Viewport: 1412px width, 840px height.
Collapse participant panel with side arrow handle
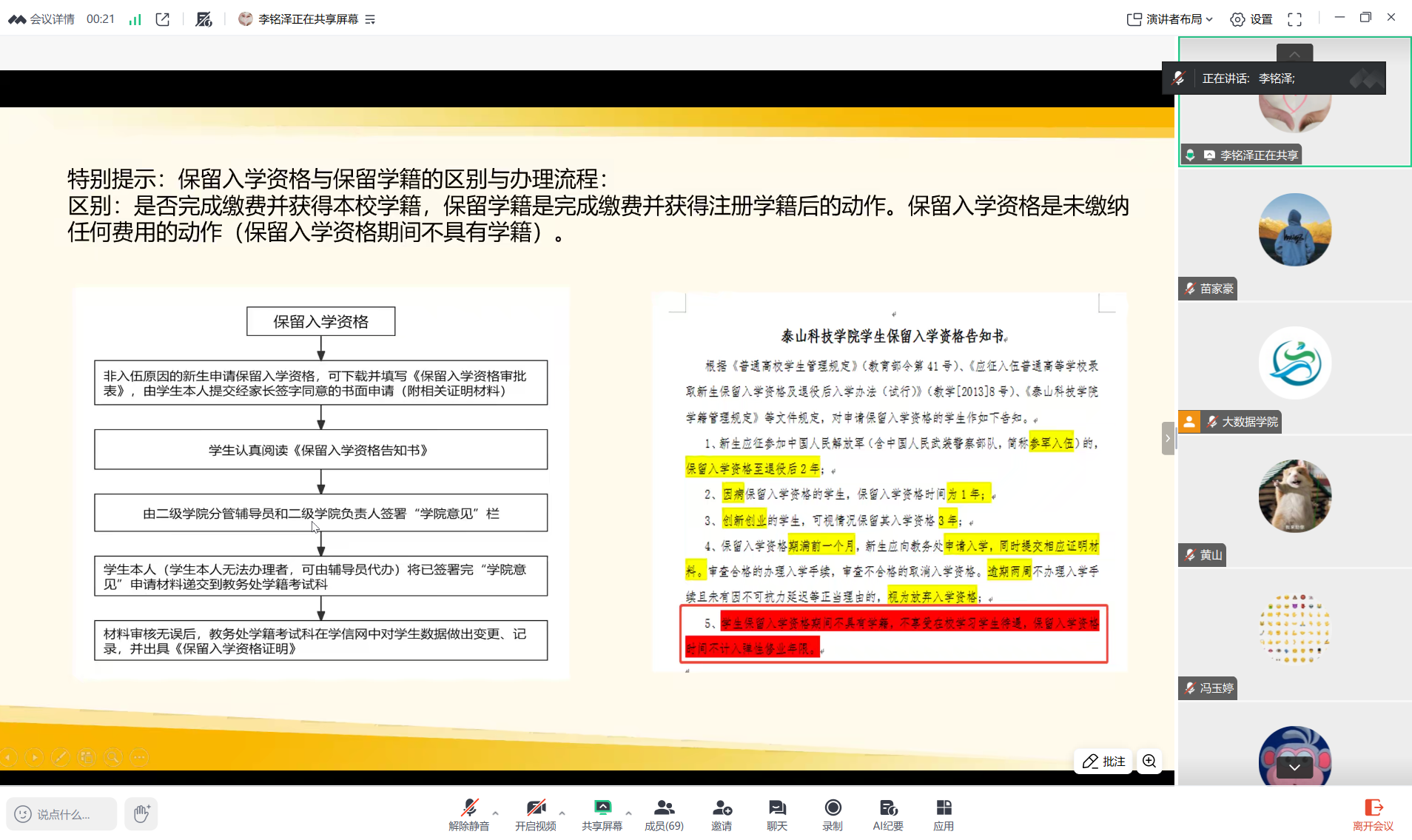pyautogui.click(x=1167, y=438)
